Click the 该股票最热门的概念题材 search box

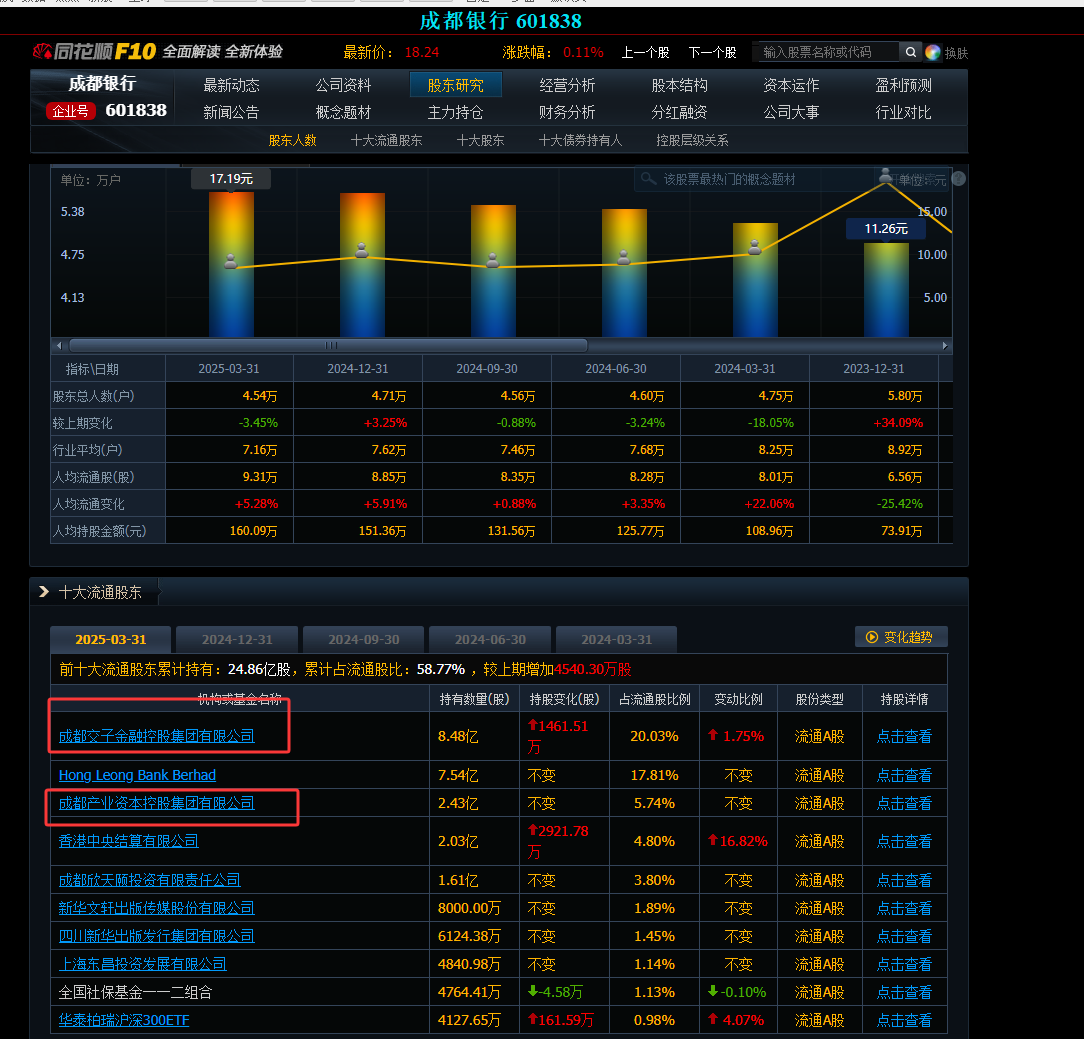point(754,179)
